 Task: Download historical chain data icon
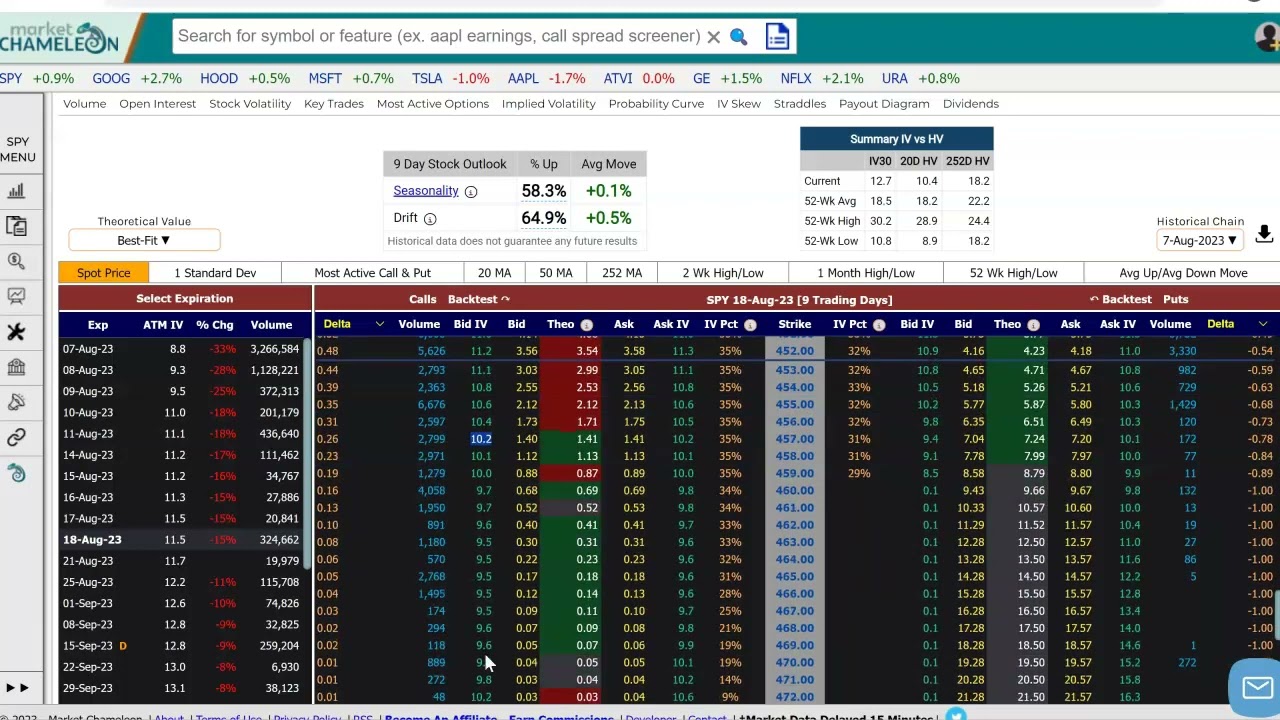(x=1264, y=234)
